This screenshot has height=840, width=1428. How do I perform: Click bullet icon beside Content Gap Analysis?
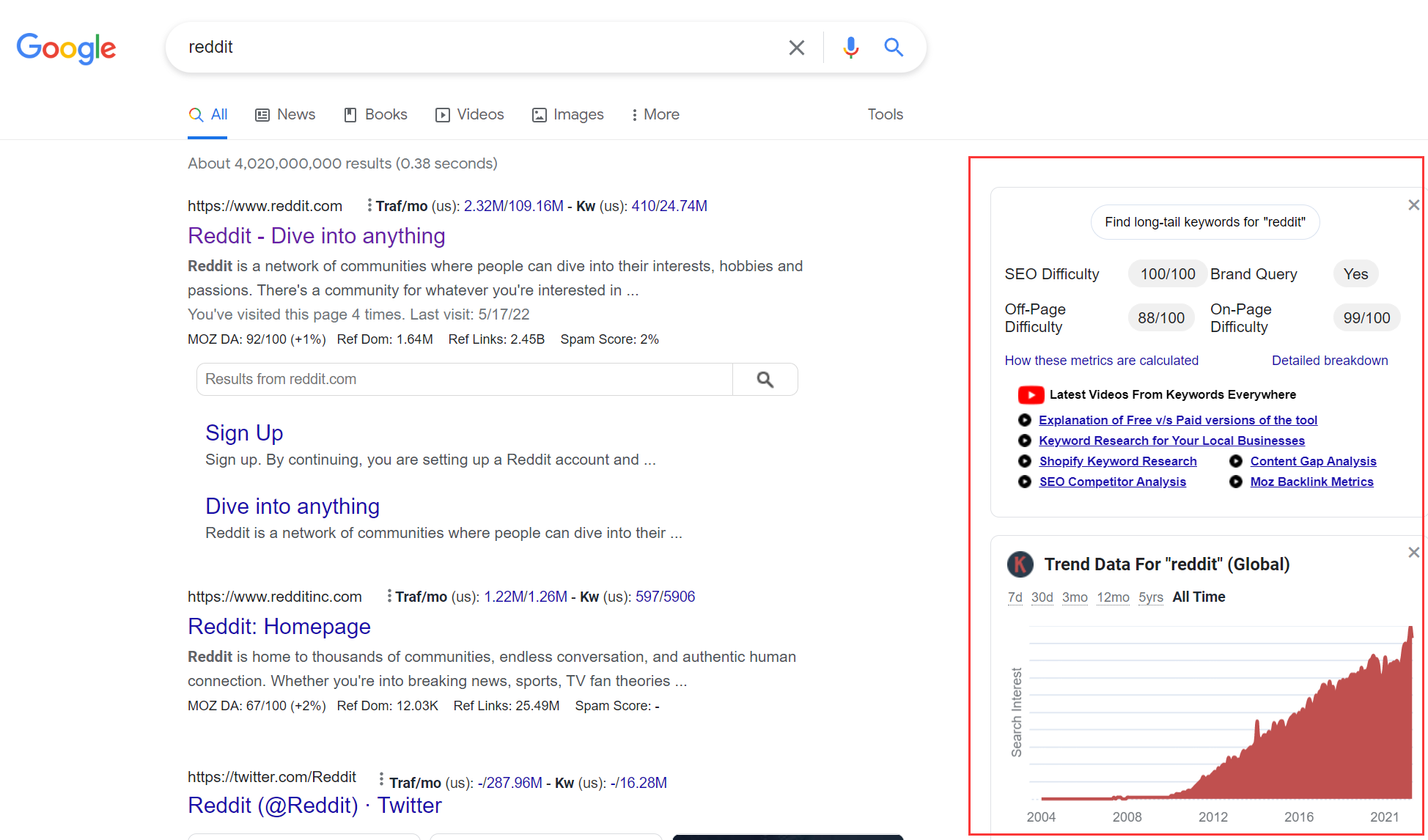click(1236, 461)
